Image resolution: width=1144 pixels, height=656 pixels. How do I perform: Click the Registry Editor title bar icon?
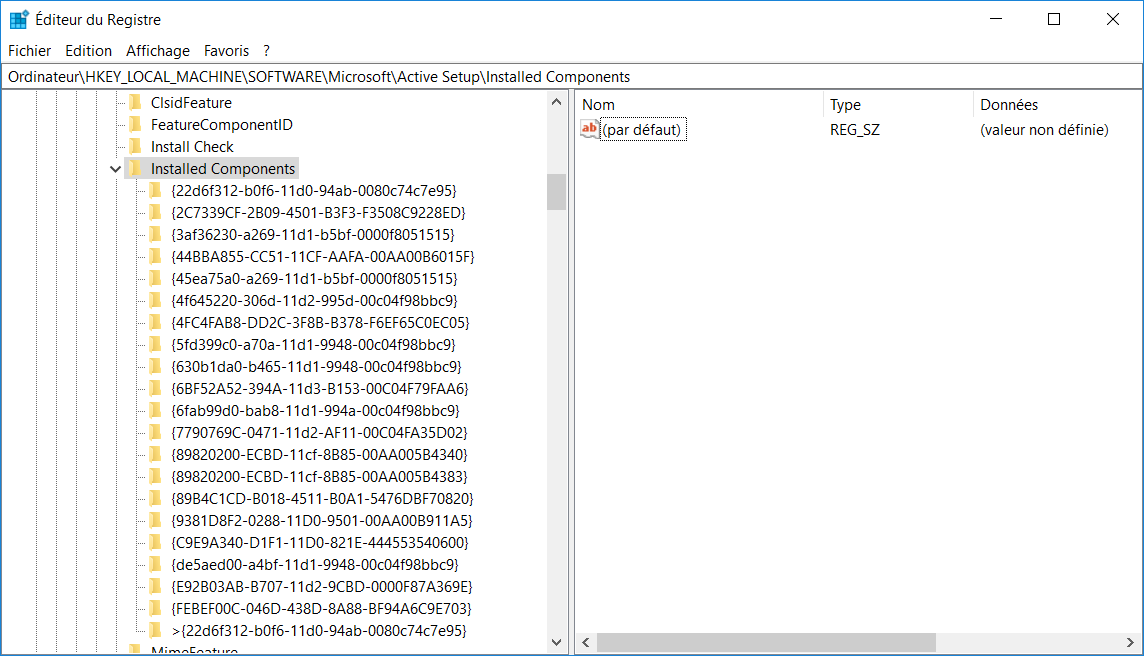point(18,20)
